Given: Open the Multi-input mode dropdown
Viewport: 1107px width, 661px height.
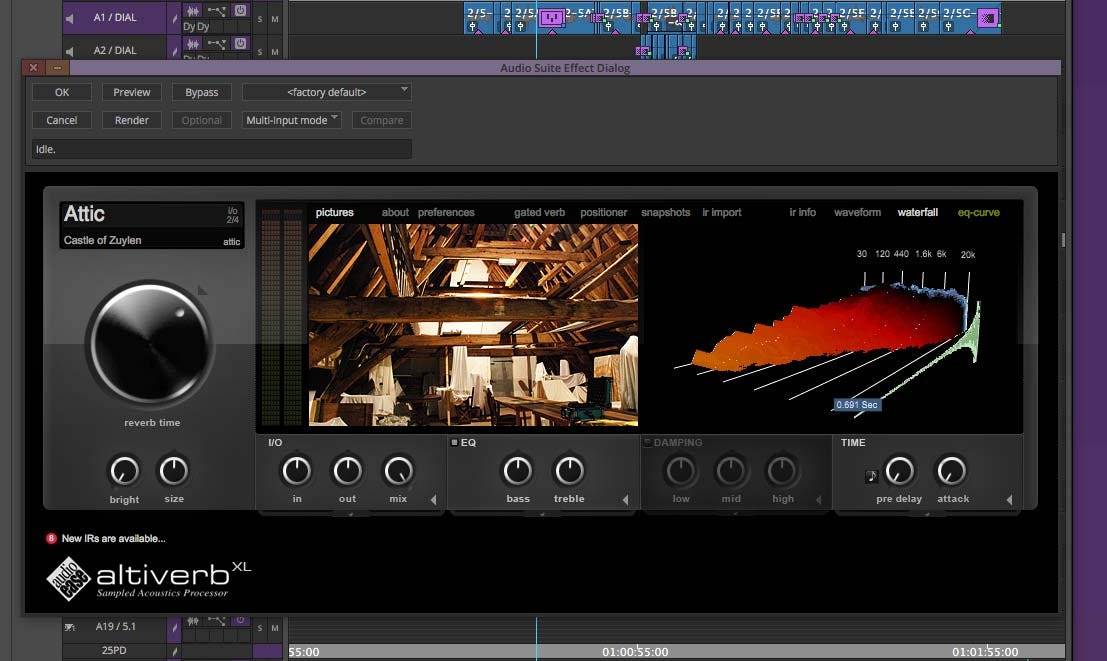Looking at the screenshot, I should (x=292, y=120).
